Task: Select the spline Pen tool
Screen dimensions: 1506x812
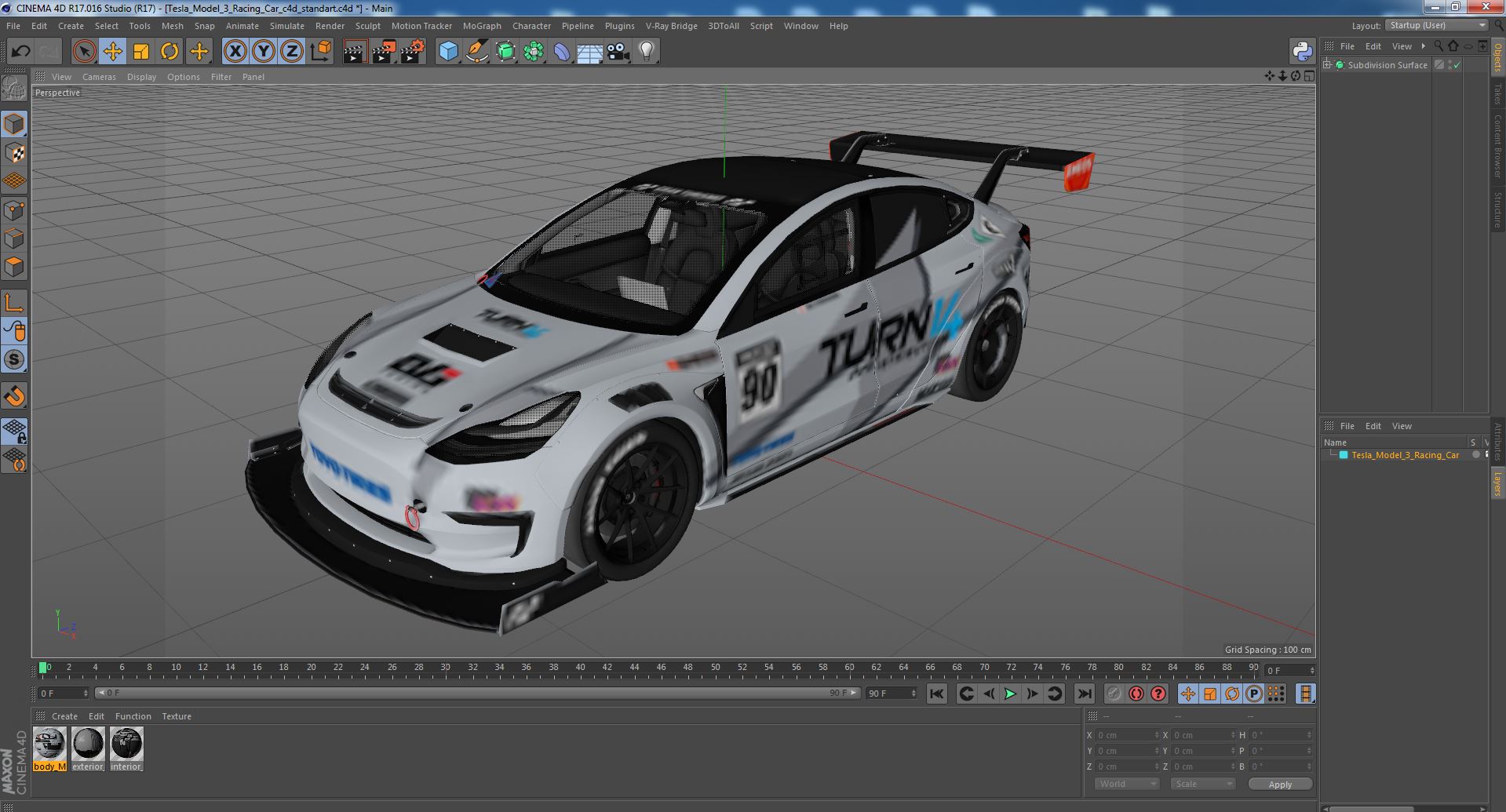Action: pos(477,52)
